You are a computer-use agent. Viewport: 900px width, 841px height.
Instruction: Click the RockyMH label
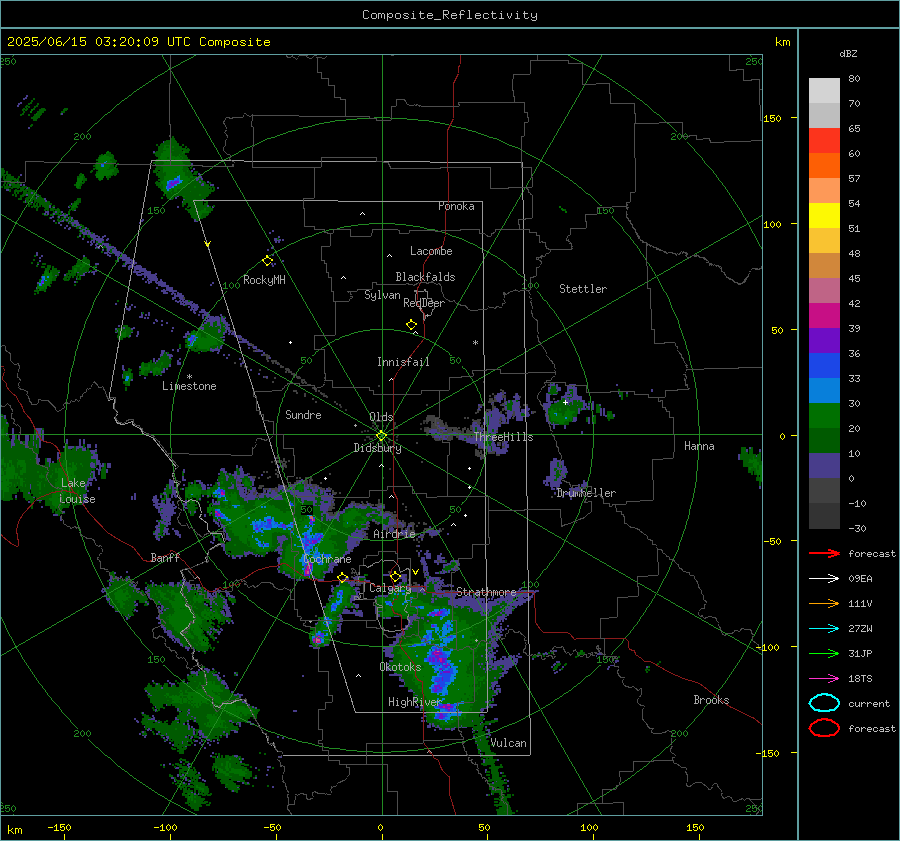point(264,280)
